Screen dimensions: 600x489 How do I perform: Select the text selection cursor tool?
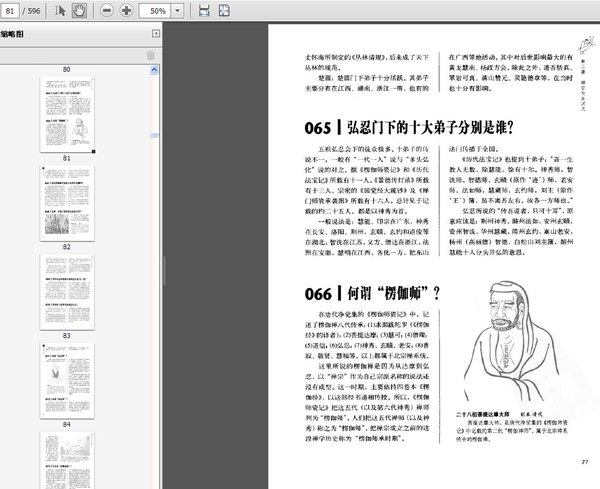pyautogui.click(x=60, y=11)
